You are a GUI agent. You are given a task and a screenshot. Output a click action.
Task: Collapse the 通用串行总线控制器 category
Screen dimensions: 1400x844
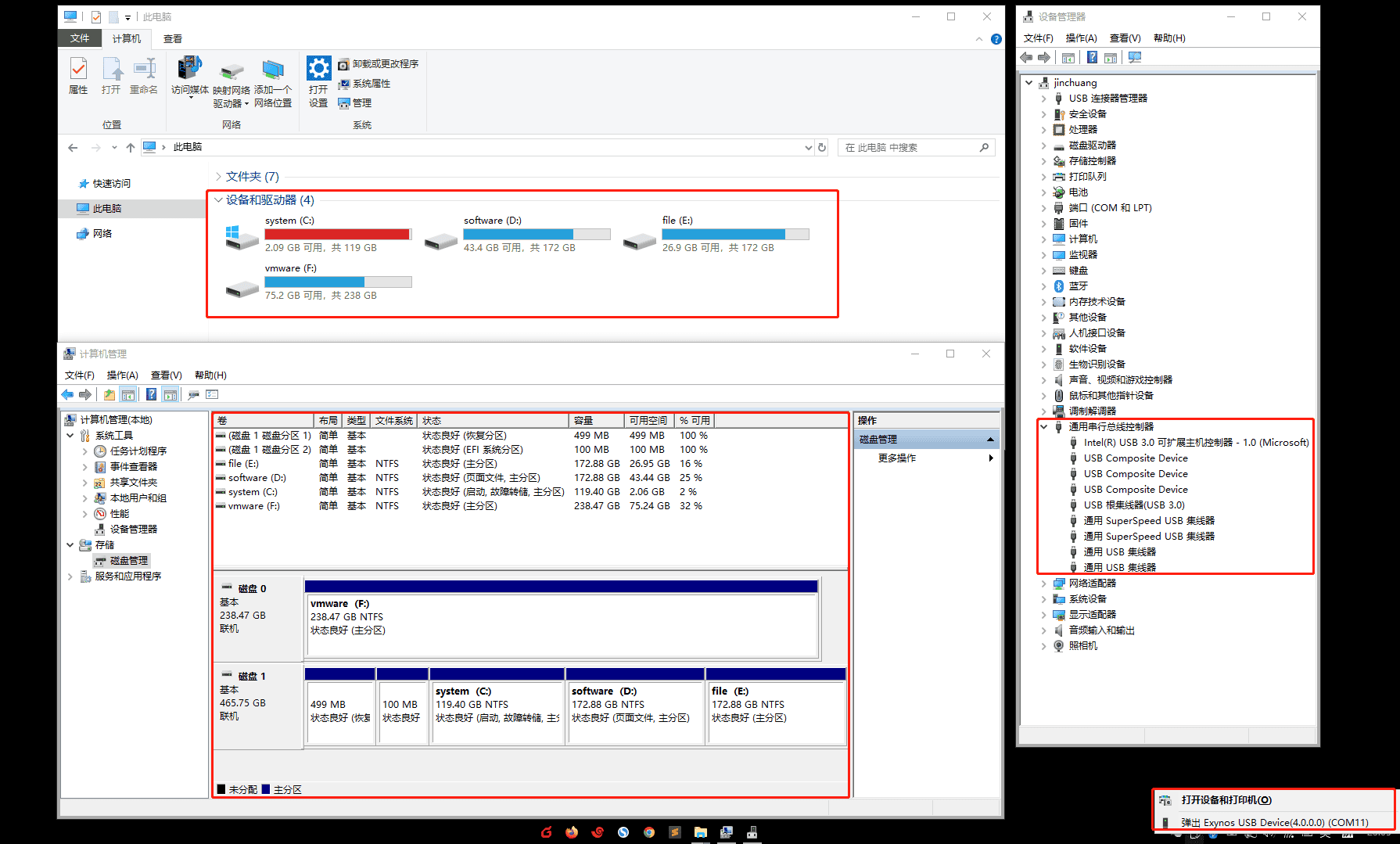coord(1043,427)
